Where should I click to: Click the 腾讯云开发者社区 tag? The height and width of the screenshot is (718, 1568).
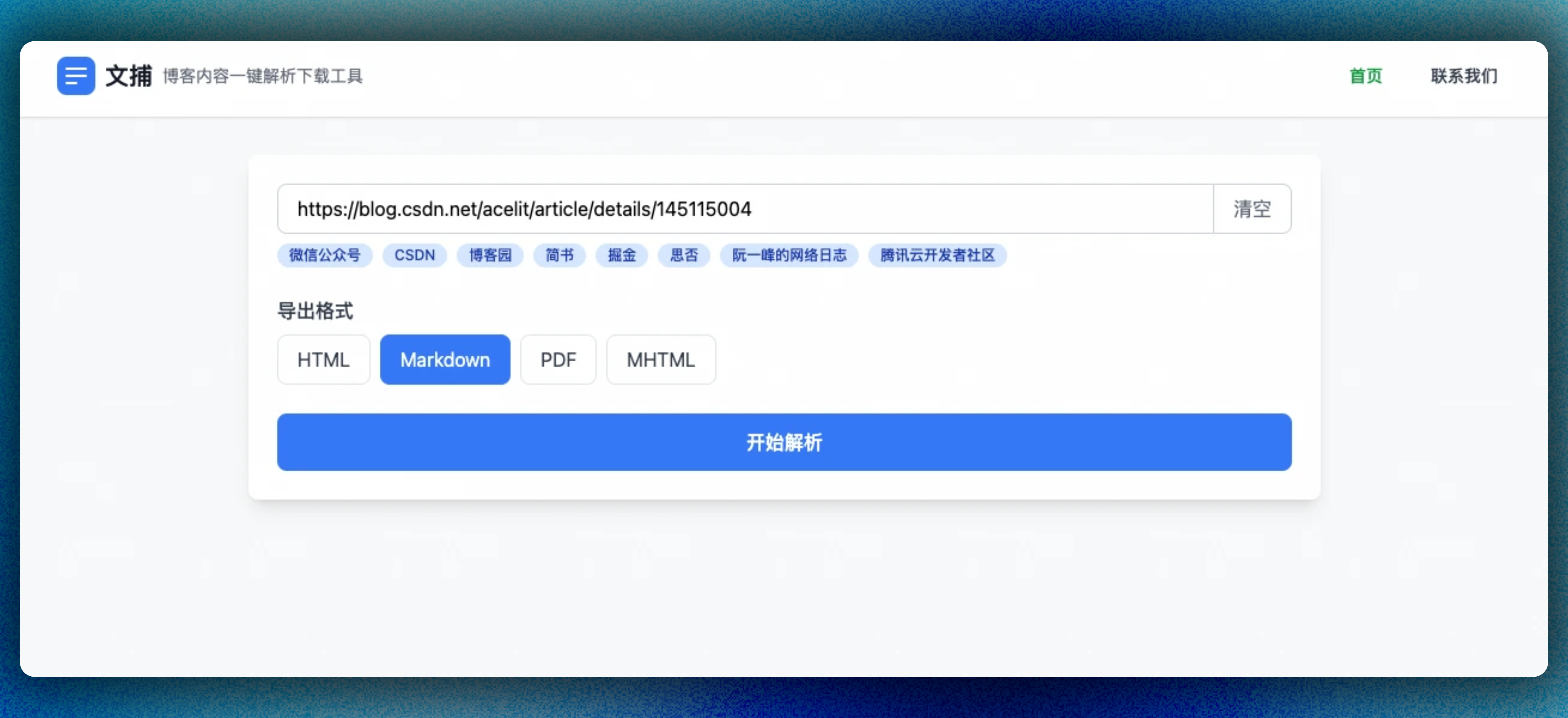click(937, 255)
